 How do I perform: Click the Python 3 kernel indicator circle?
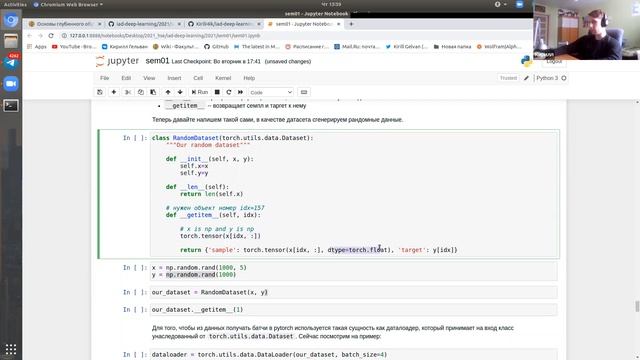[564, 78]
